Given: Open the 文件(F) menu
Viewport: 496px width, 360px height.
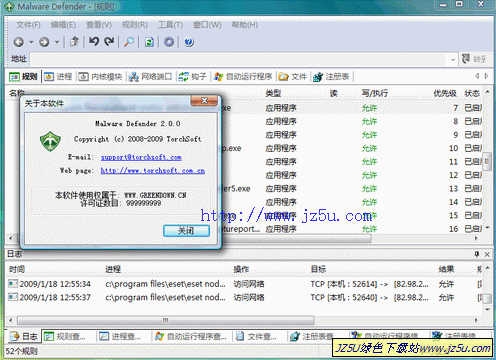Looking at the screenshot, I should pos(28,25).
